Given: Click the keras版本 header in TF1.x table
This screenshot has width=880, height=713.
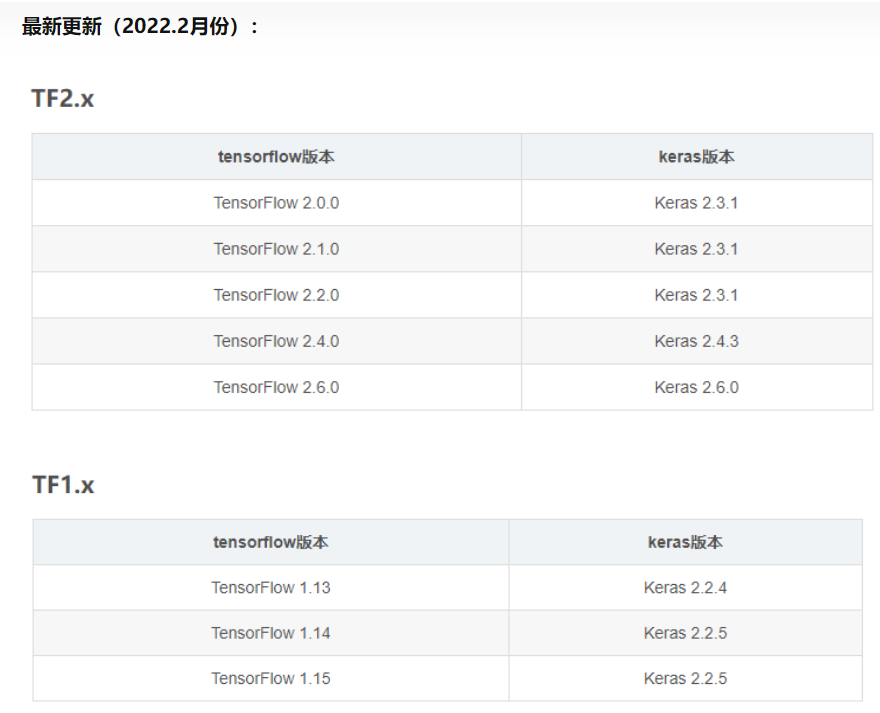Looking at the screenshot, I should pos(685,542).
